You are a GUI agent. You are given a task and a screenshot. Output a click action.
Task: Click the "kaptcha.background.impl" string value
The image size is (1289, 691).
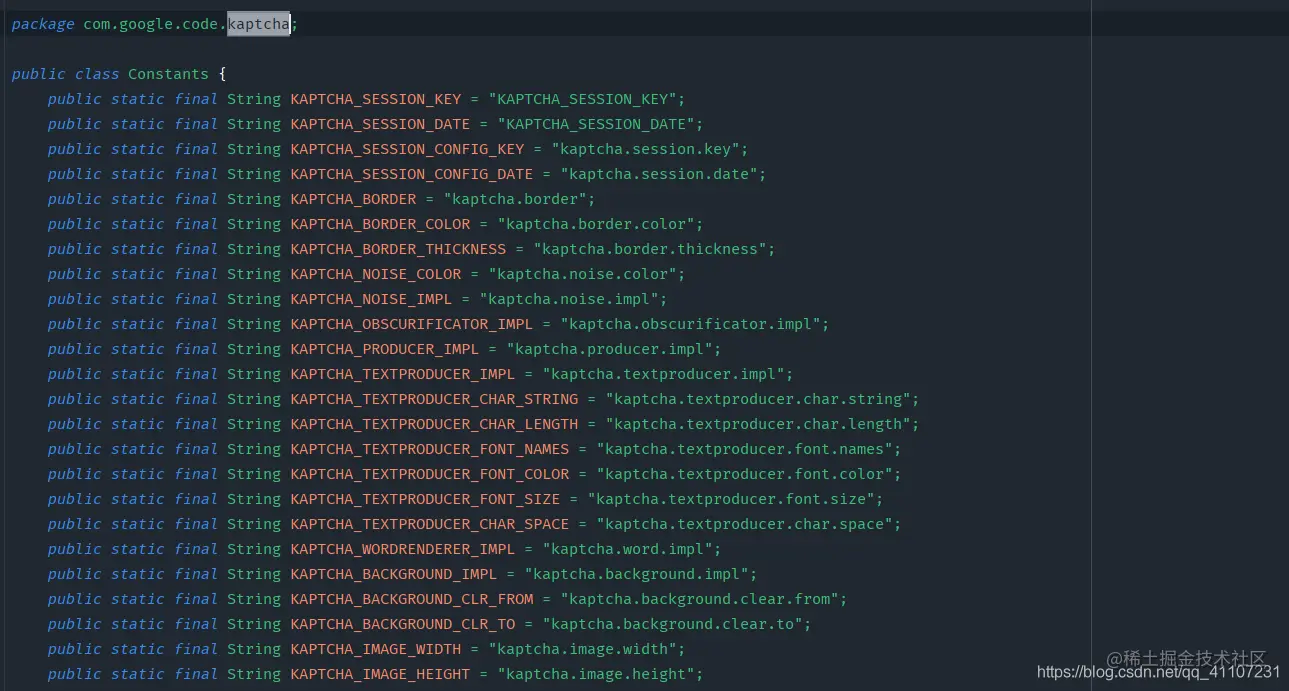point(637,574)
